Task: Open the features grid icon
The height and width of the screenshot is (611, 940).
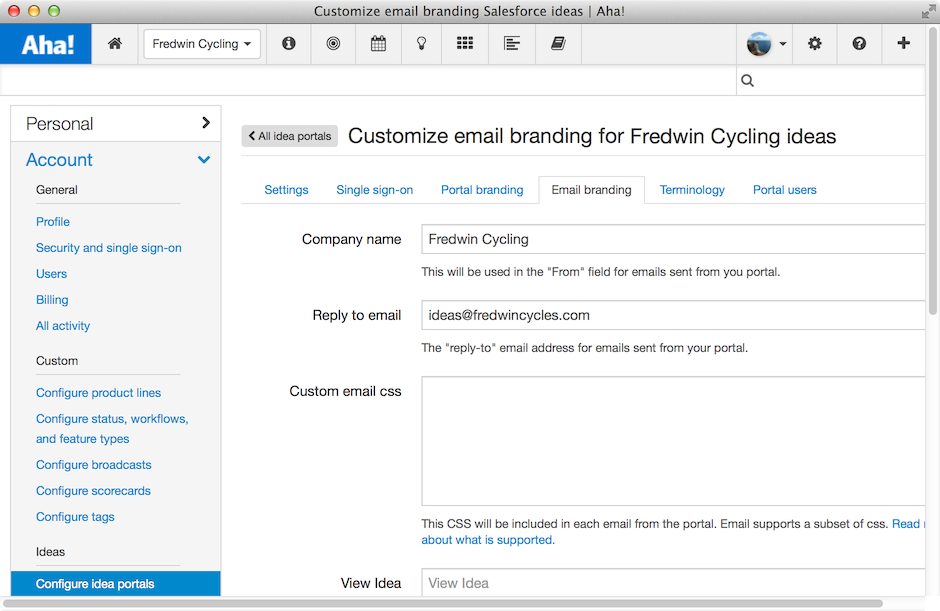Action: point(465,43)
